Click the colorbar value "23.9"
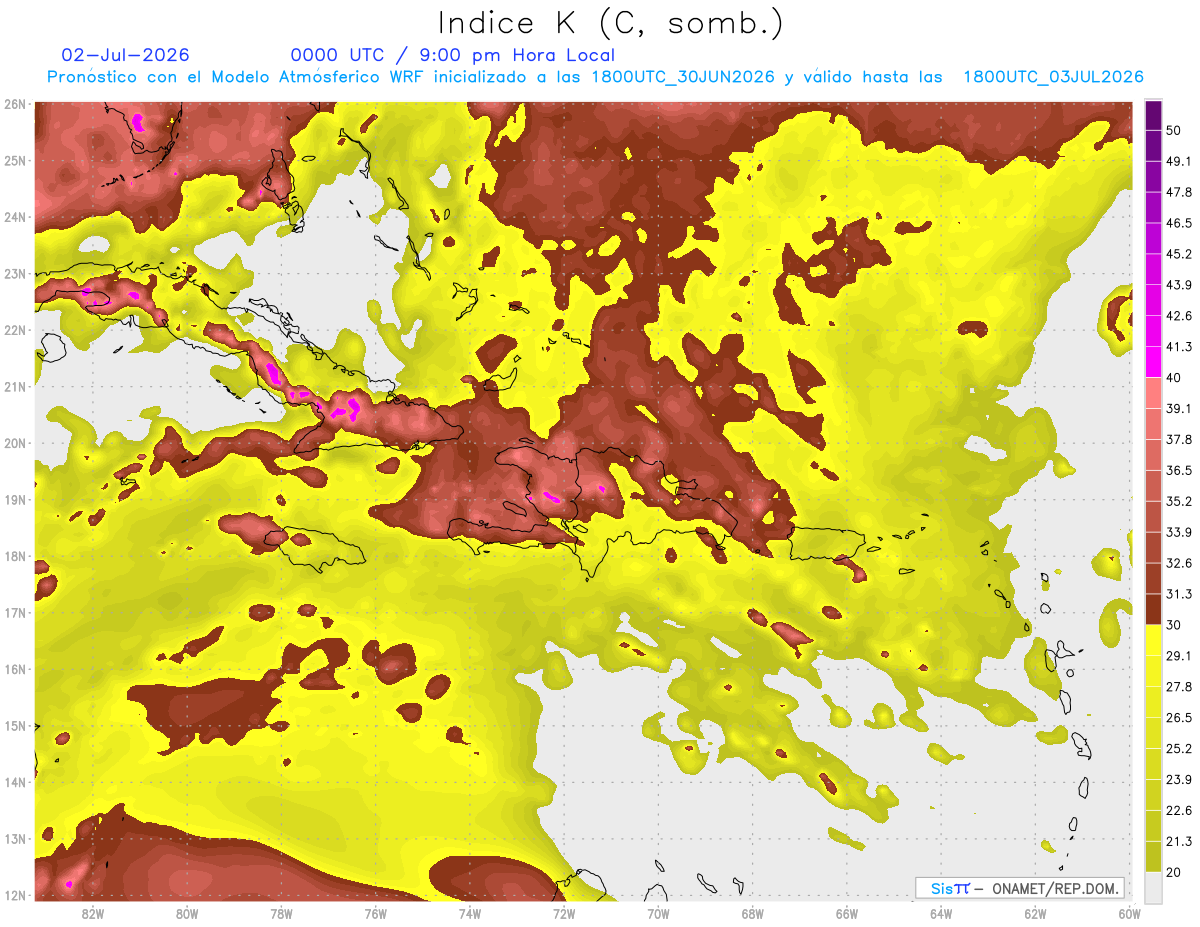1200x927 pixels. 1179,780
